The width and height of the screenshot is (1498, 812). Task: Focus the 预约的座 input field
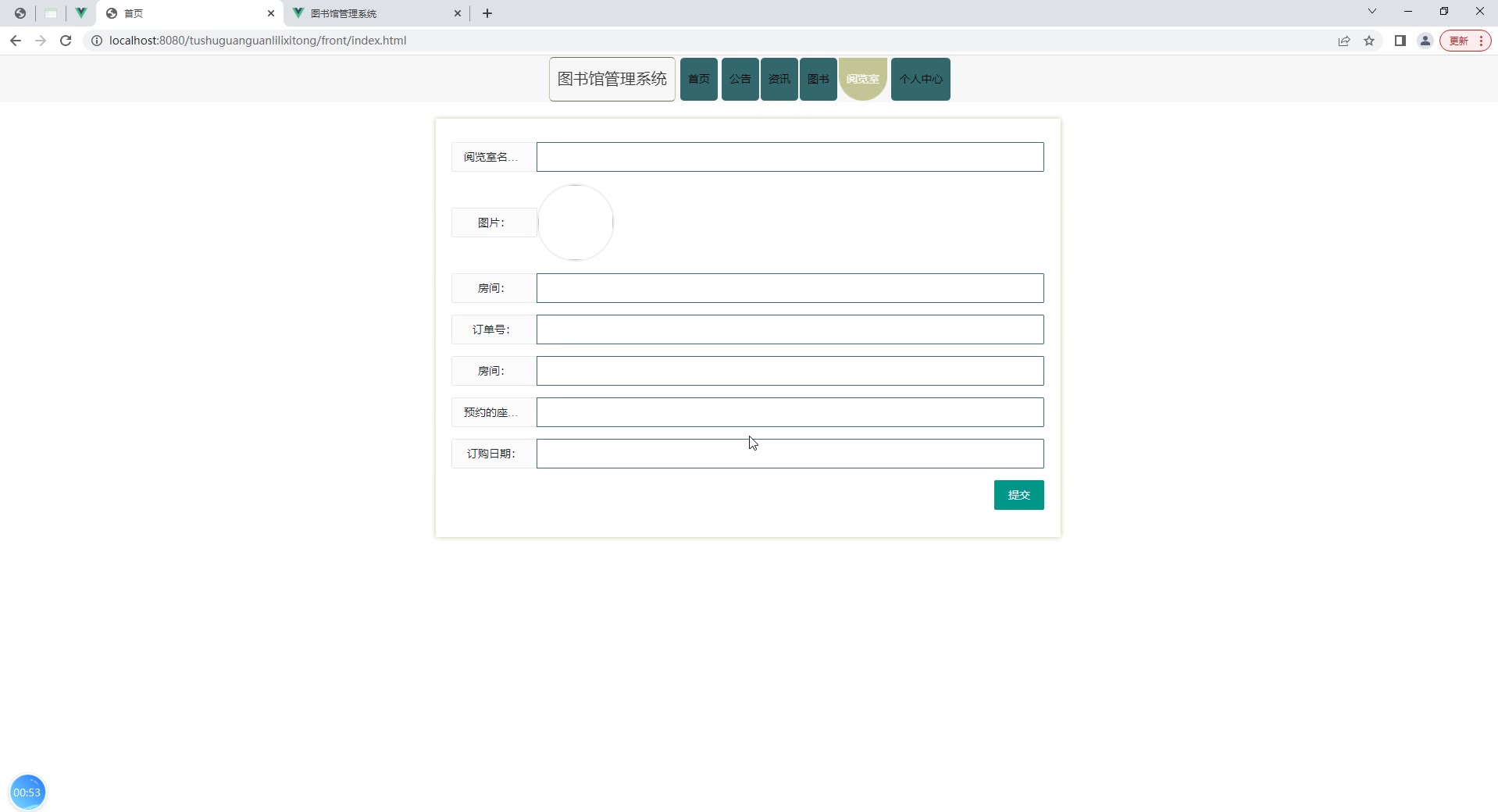(x=790, y=412)
